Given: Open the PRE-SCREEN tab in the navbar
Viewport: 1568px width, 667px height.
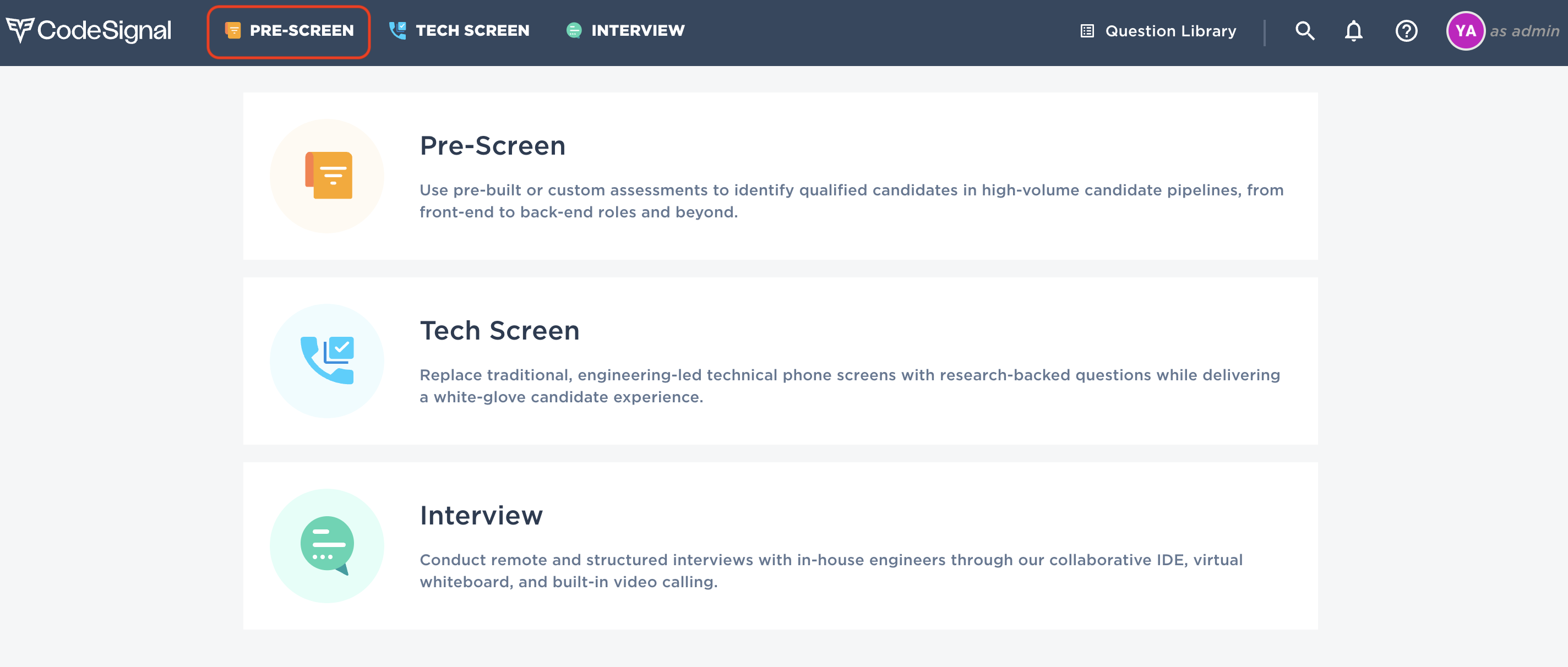Looking at the screenshot, I should tap(288, 31).
